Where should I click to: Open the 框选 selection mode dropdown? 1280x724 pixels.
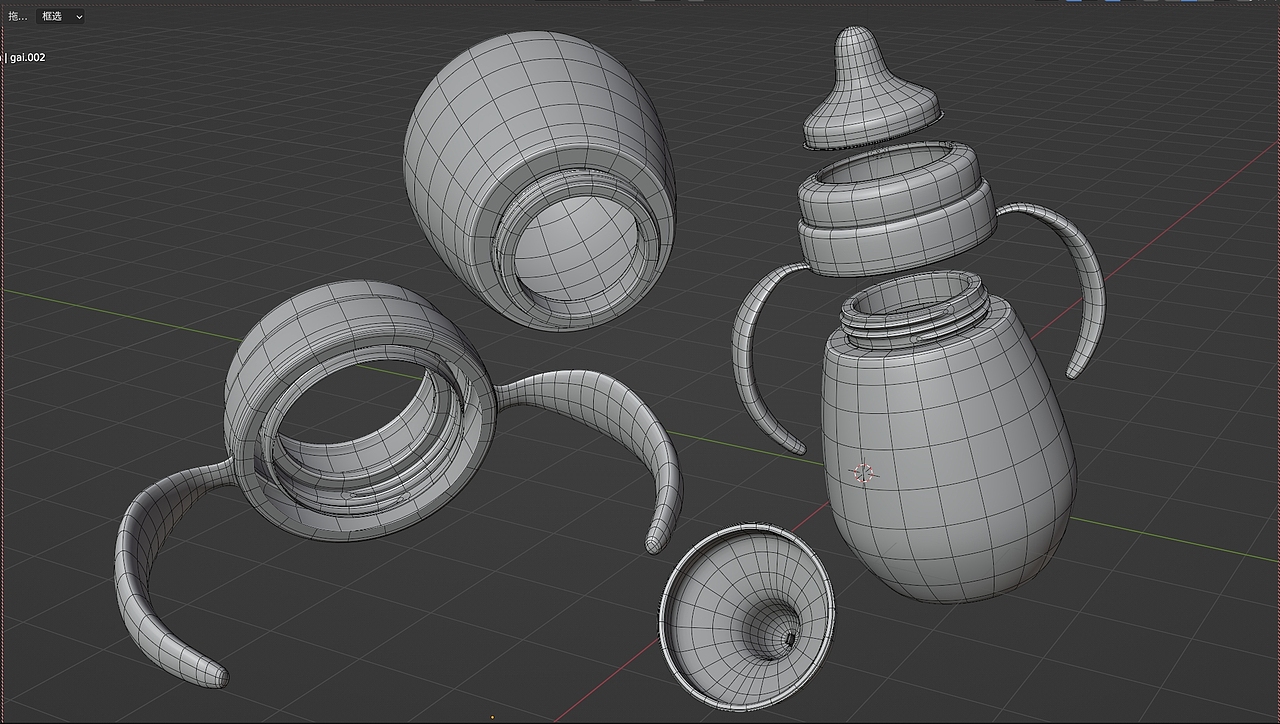pyautogui.click(x=60, y=16)
